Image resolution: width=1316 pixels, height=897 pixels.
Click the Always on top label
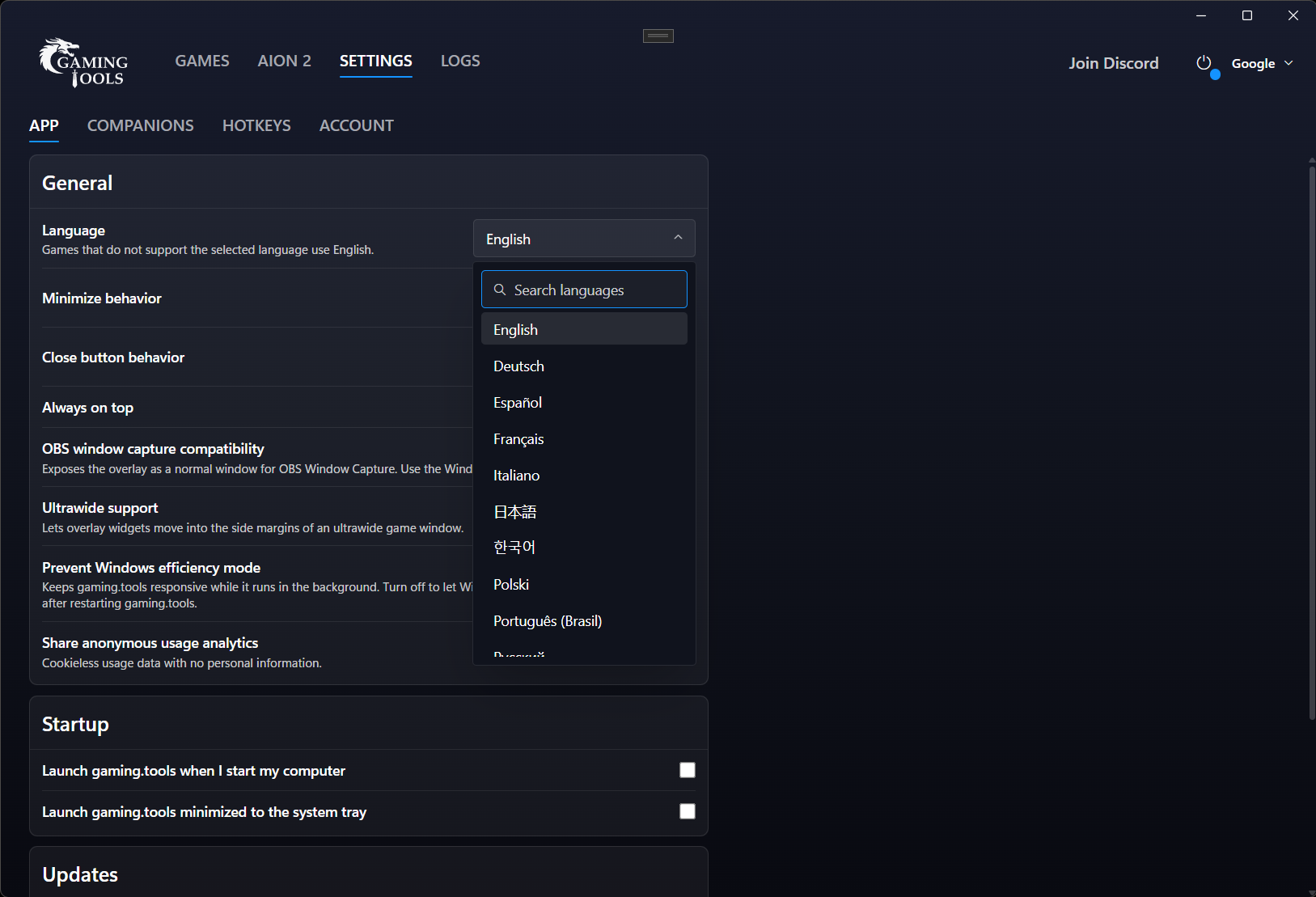87,407
